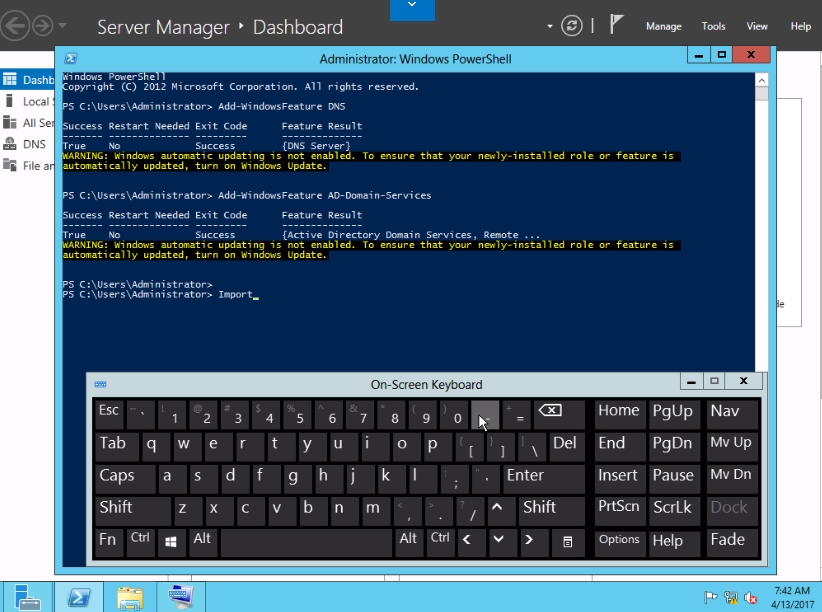
Task: Open the Tools menu
Action: coord(713,26)
